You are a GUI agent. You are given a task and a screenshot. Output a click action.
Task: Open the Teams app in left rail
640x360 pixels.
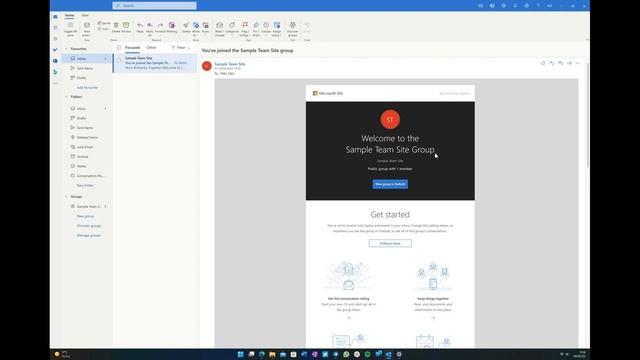[x=55, y=61]
